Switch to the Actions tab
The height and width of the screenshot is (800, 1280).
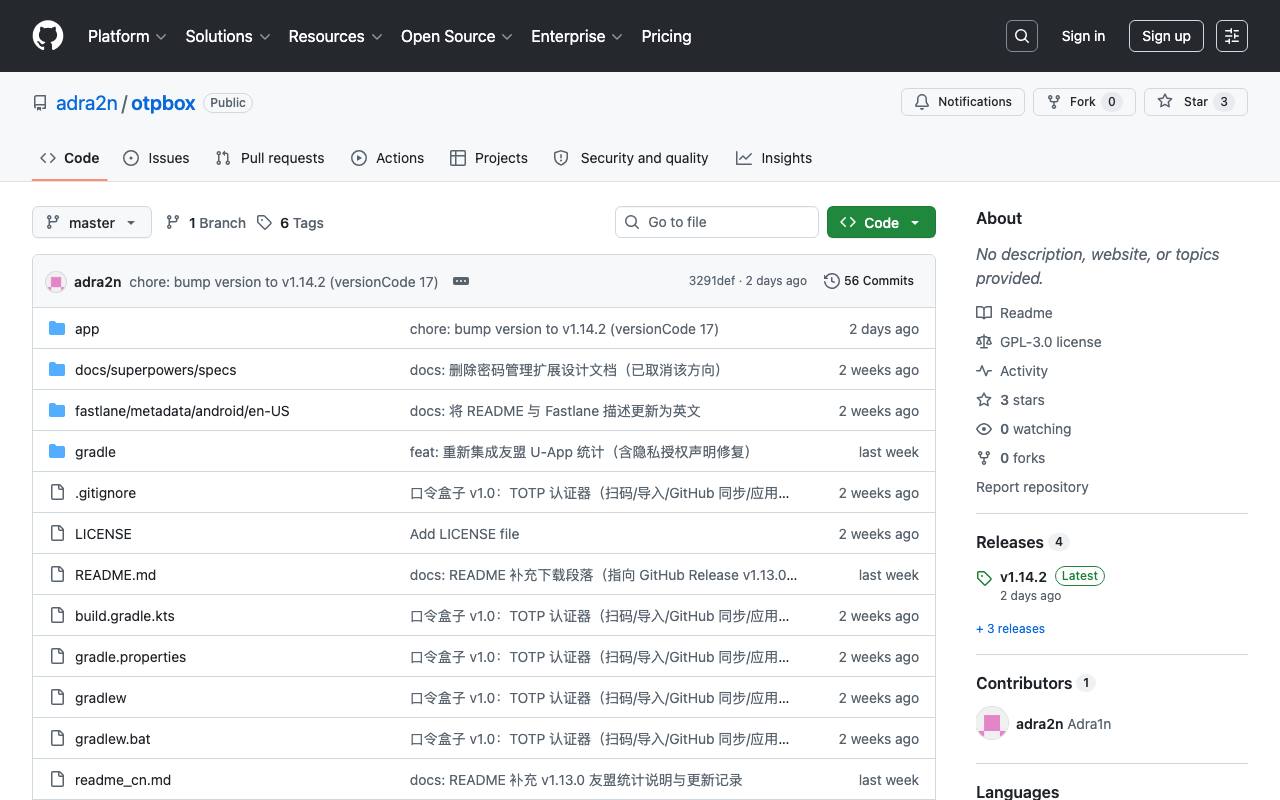388,158
